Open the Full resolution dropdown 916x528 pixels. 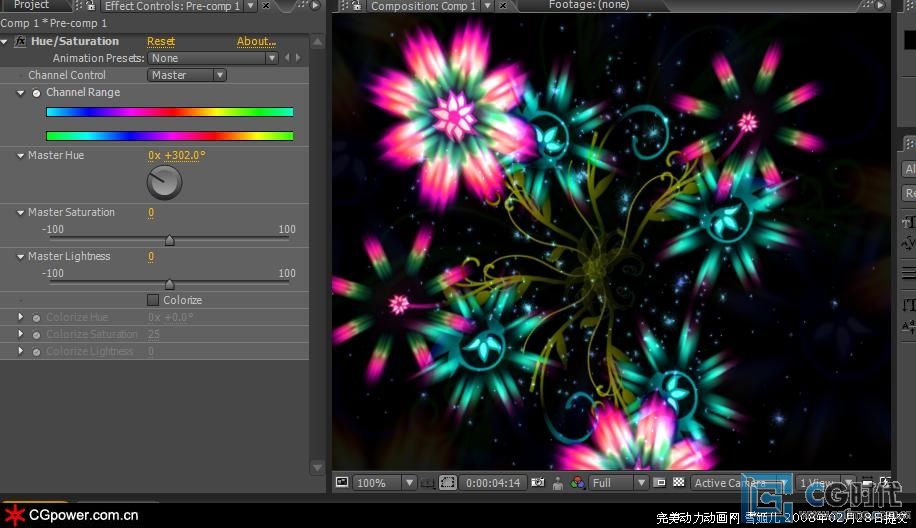click(618, 483)
